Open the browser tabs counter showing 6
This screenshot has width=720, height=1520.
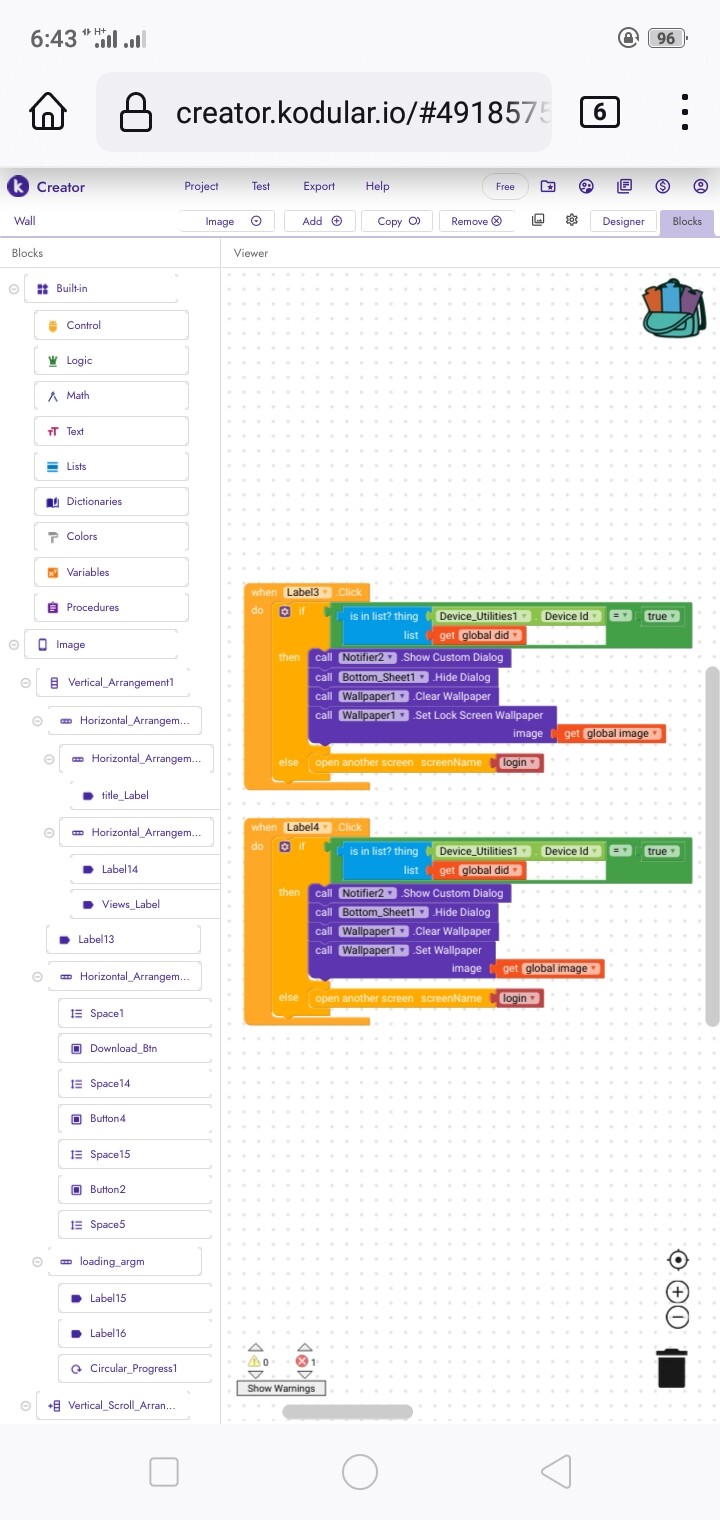[x=599, y=111]
